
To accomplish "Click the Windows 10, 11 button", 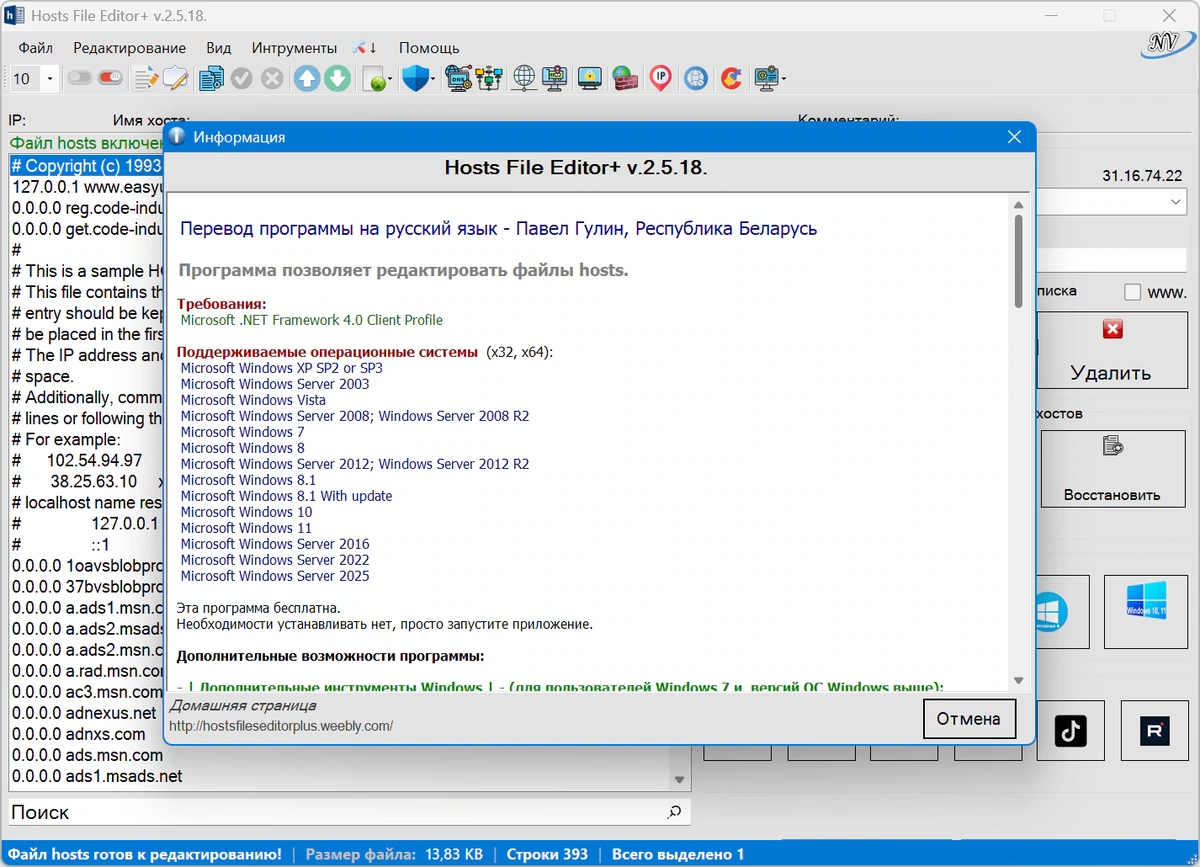I will click(1146, 611).
